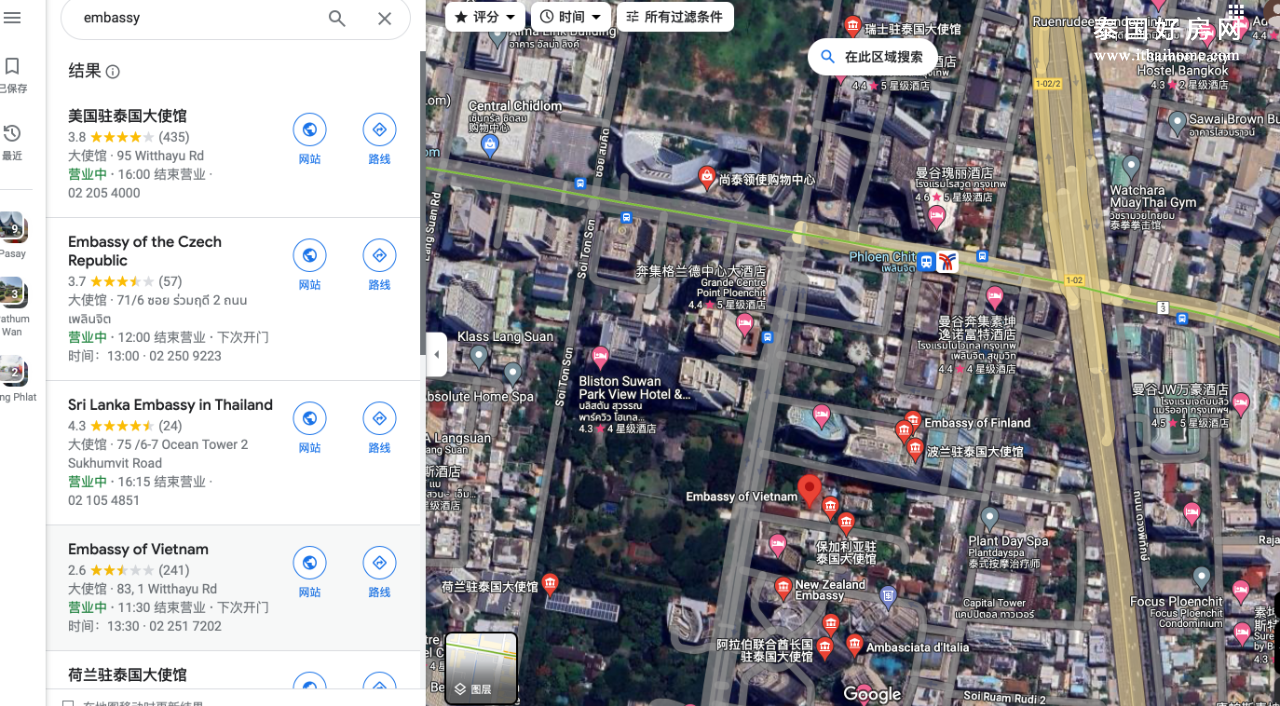The height and width of the screenshot is (706, 1280).
Task: Click the Embassy of Finland map pin
Action: (912, 421)
